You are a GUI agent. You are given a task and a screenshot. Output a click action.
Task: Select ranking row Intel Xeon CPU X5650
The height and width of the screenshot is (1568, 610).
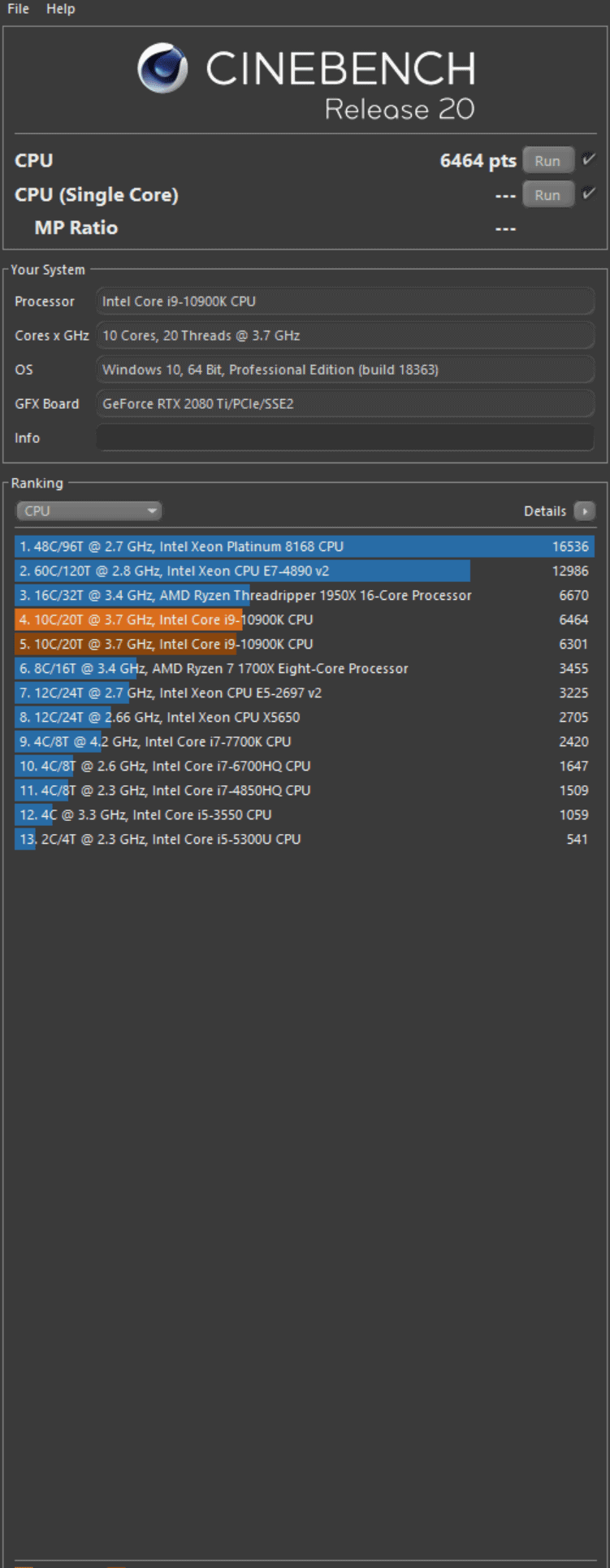pyautogui.click(x=305, y=717)
